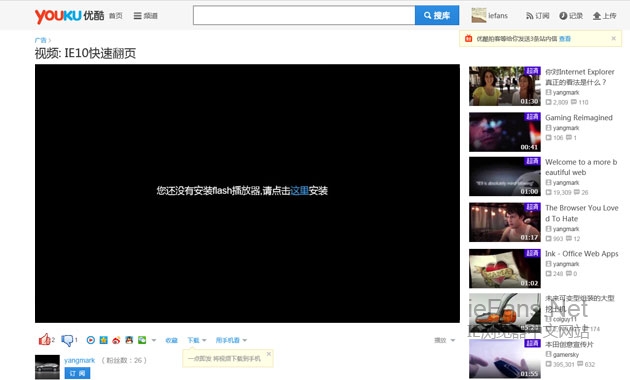The image size is (630, 380).
Task: Open yangmark uploader avatar
Action: [47, 367]
